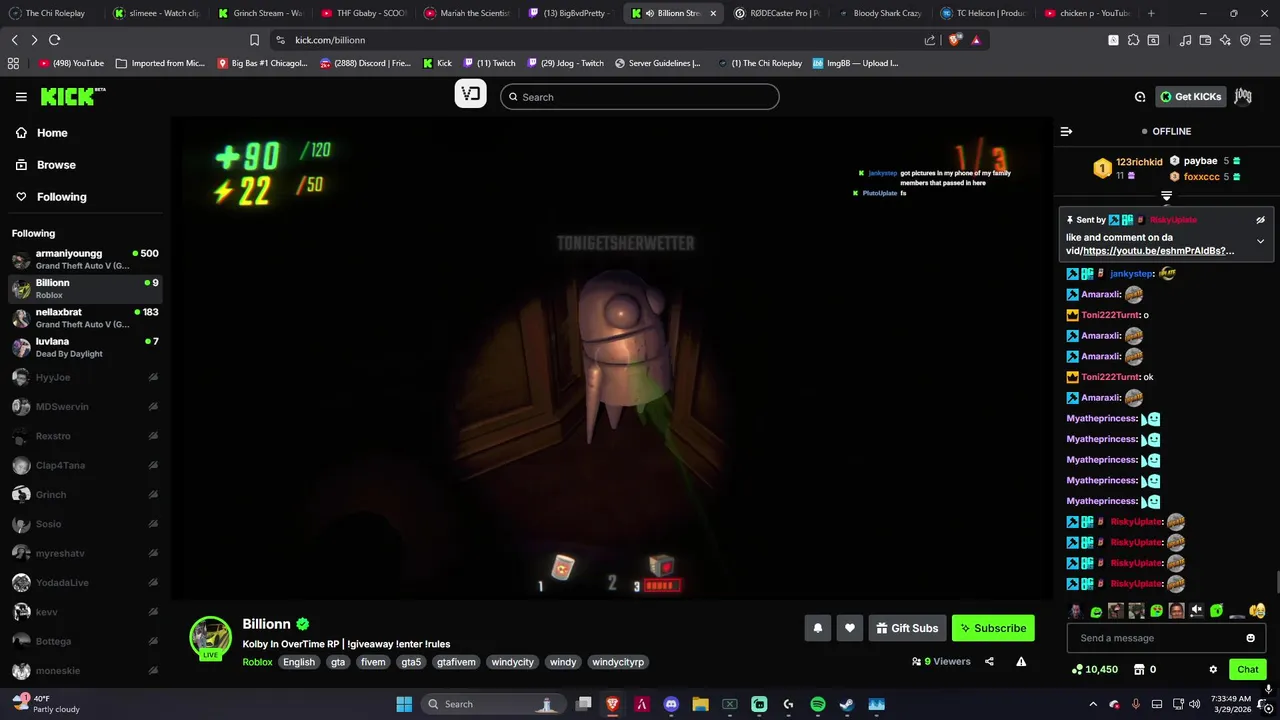1280x720 pixels.
Task: Select Billionn channel in Following list
Action: (84, 288)
